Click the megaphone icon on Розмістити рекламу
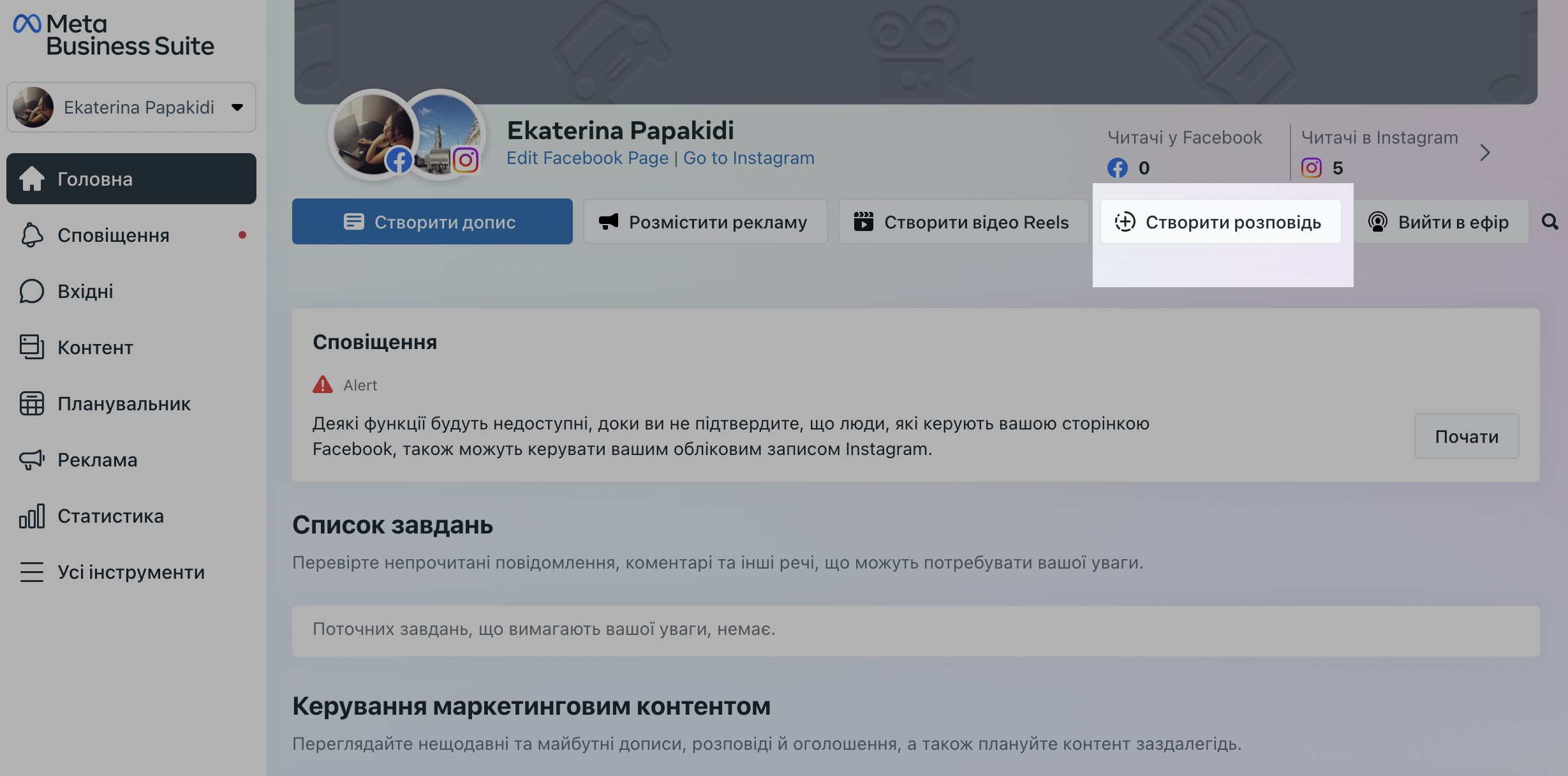Image resolution: width=1568 pixels, height=776 pixels. coord(609,221)
